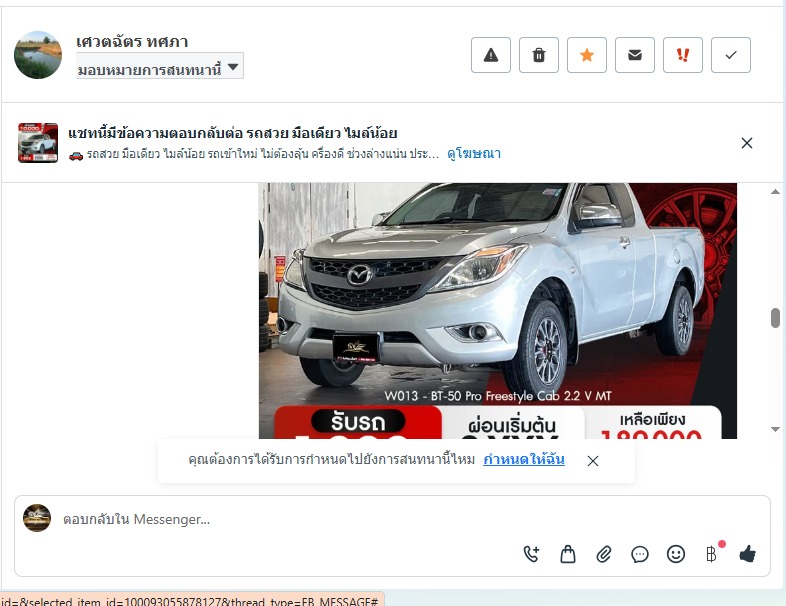The image size is (786, 606).
Task: Click the ดูโฆษณา link
Action: click(474, 153)
